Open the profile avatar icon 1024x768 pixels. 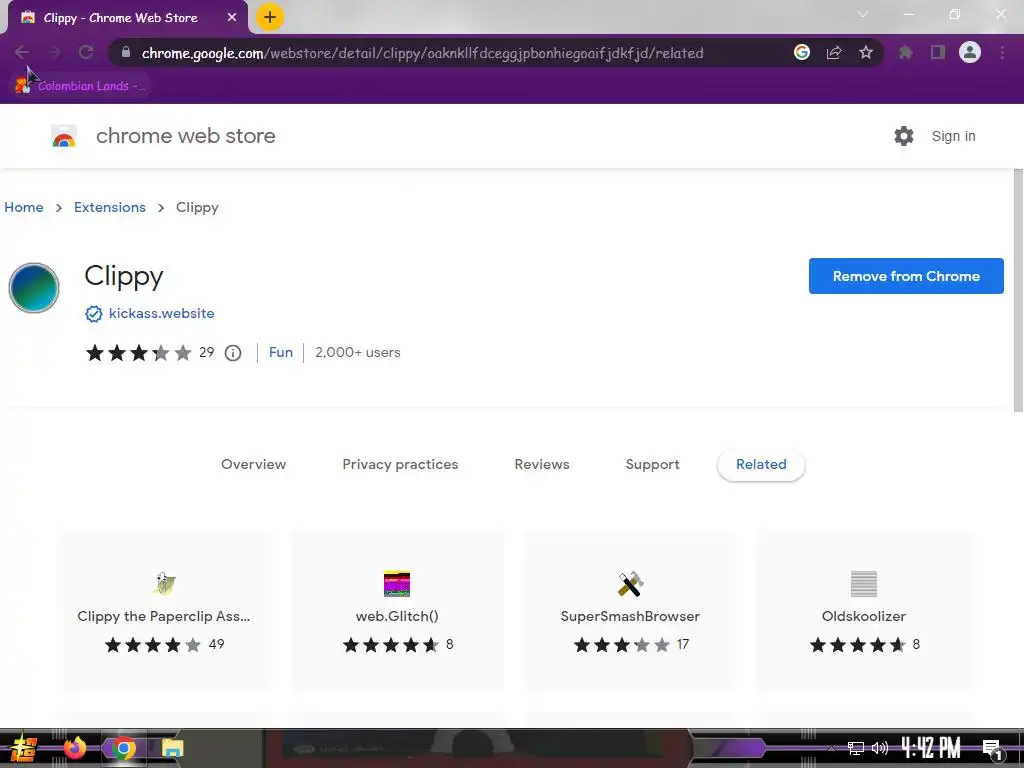(x=970, y=52)
